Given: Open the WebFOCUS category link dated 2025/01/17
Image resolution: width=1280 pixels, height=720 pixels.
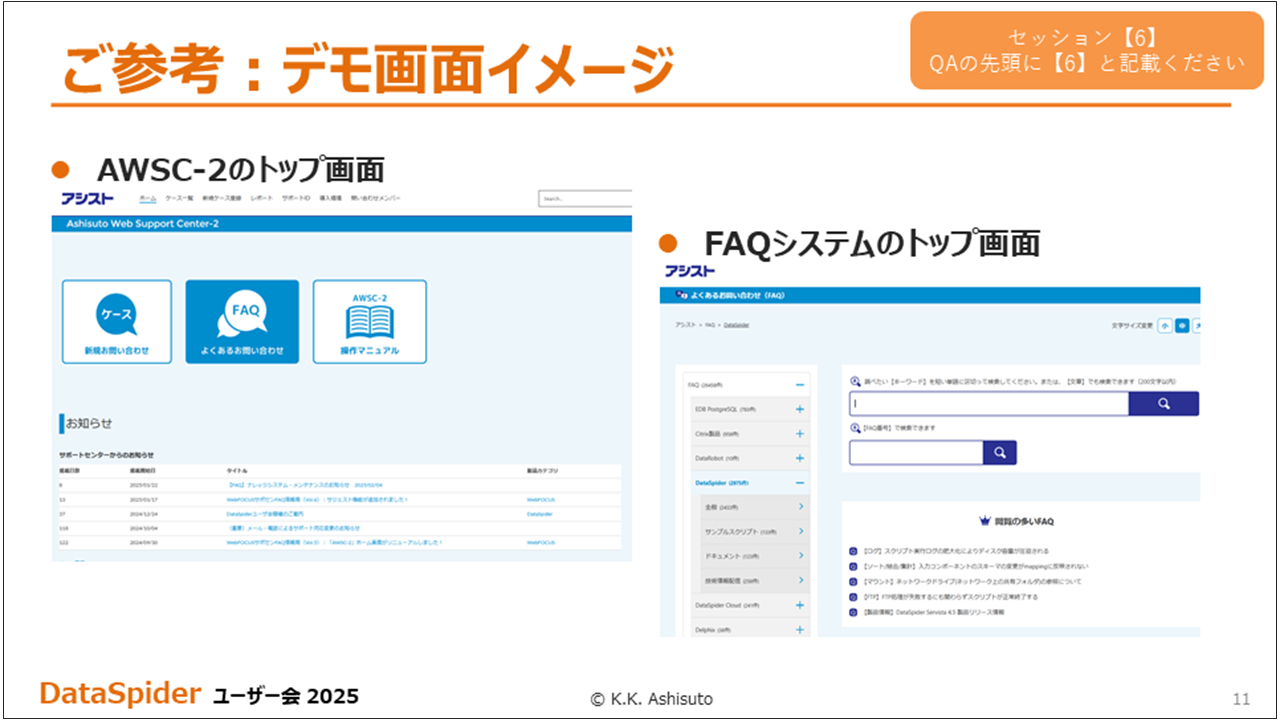Looking at the screenshot, I should tap(541, 499).
